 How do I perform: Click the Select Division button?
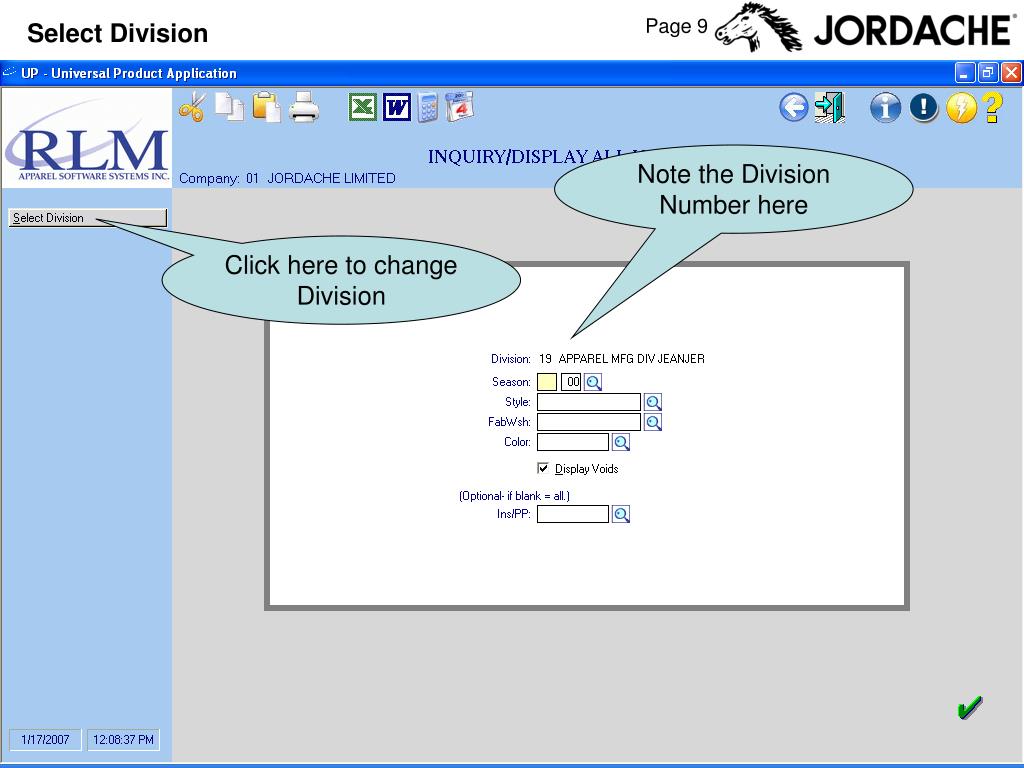[88, 217]
